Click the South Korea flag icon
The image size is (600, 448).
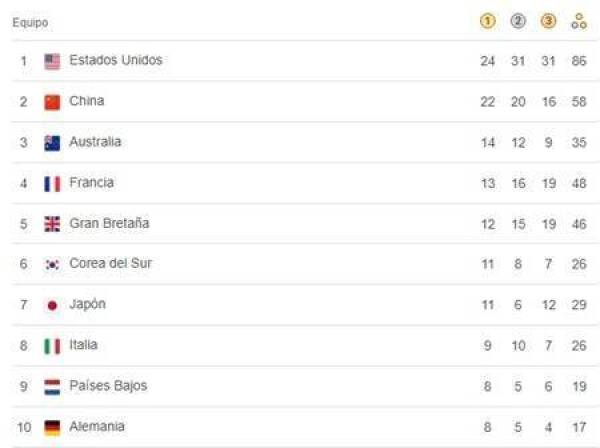53,264
